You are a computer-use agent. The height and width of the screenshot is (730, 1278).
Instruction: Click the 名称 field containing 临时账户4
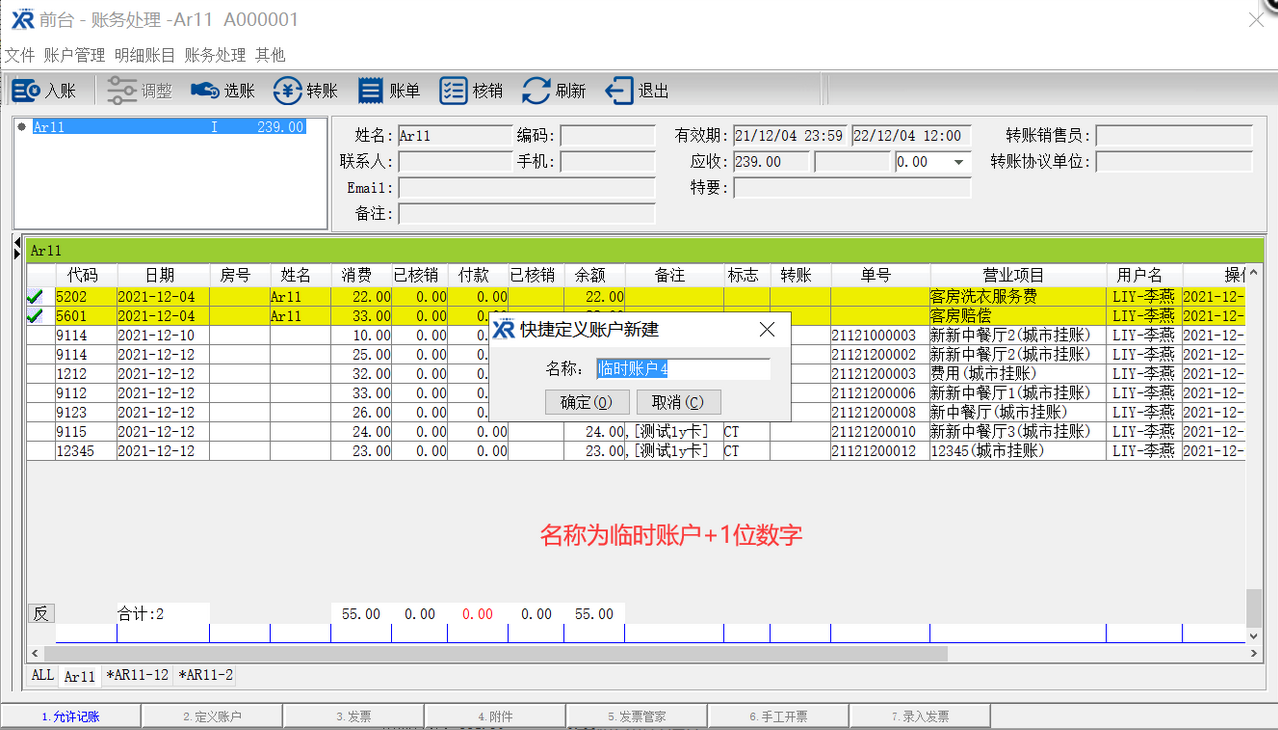tap(683, 369)
